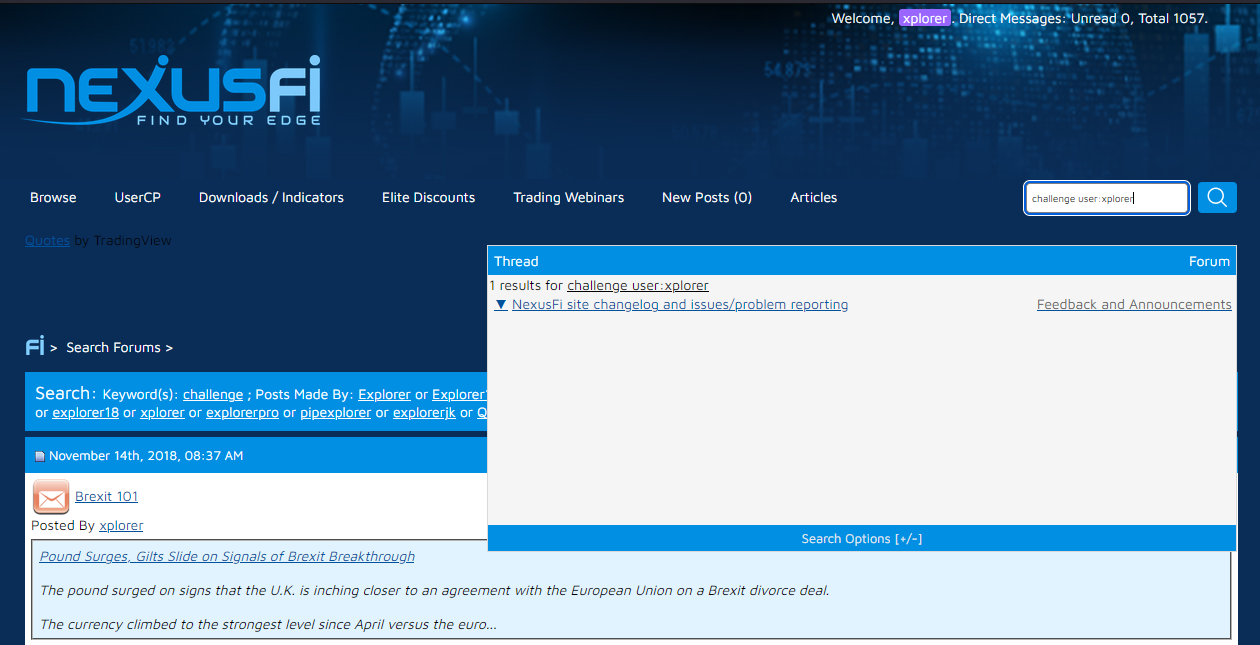Image resolution: width=1260 pixels, height=645 pixels.
Task: Open New Posts (0)
Action: pos(707,197)
